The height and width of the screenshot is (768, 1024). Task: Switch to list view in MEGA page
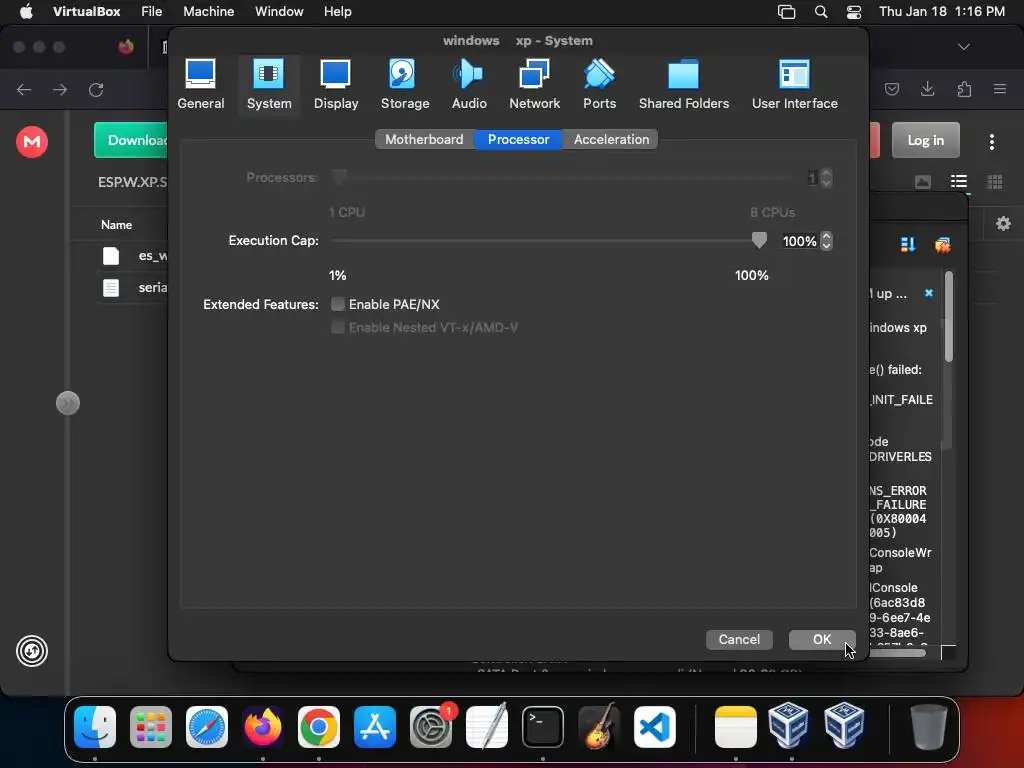click(959, 182)
